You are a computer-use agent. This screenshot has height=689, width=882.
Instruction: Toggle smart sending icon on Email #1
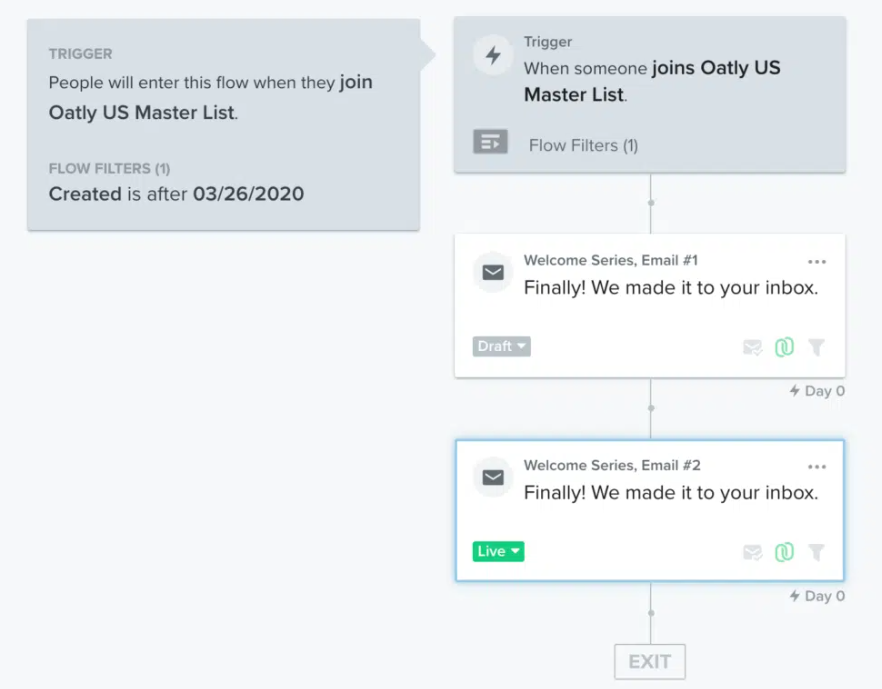click(x=752, y=348)
